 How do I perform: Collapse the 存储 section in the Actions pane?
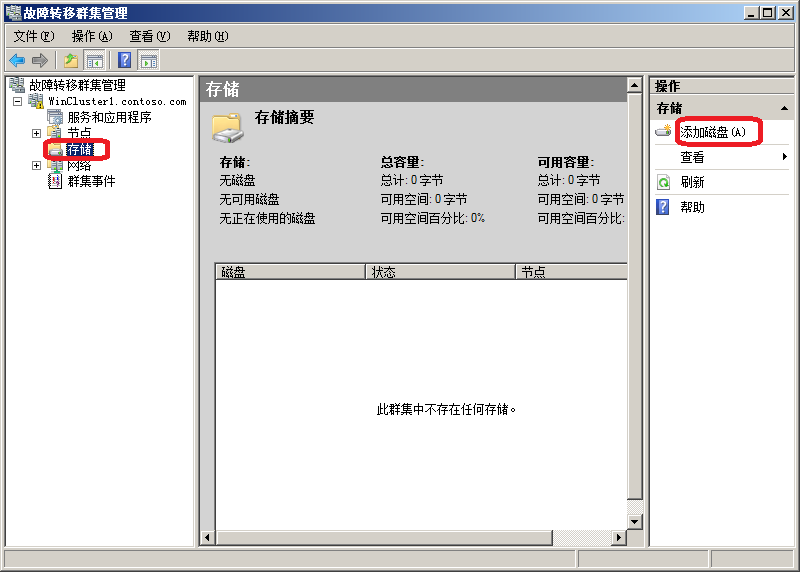[x=783, y=108]
